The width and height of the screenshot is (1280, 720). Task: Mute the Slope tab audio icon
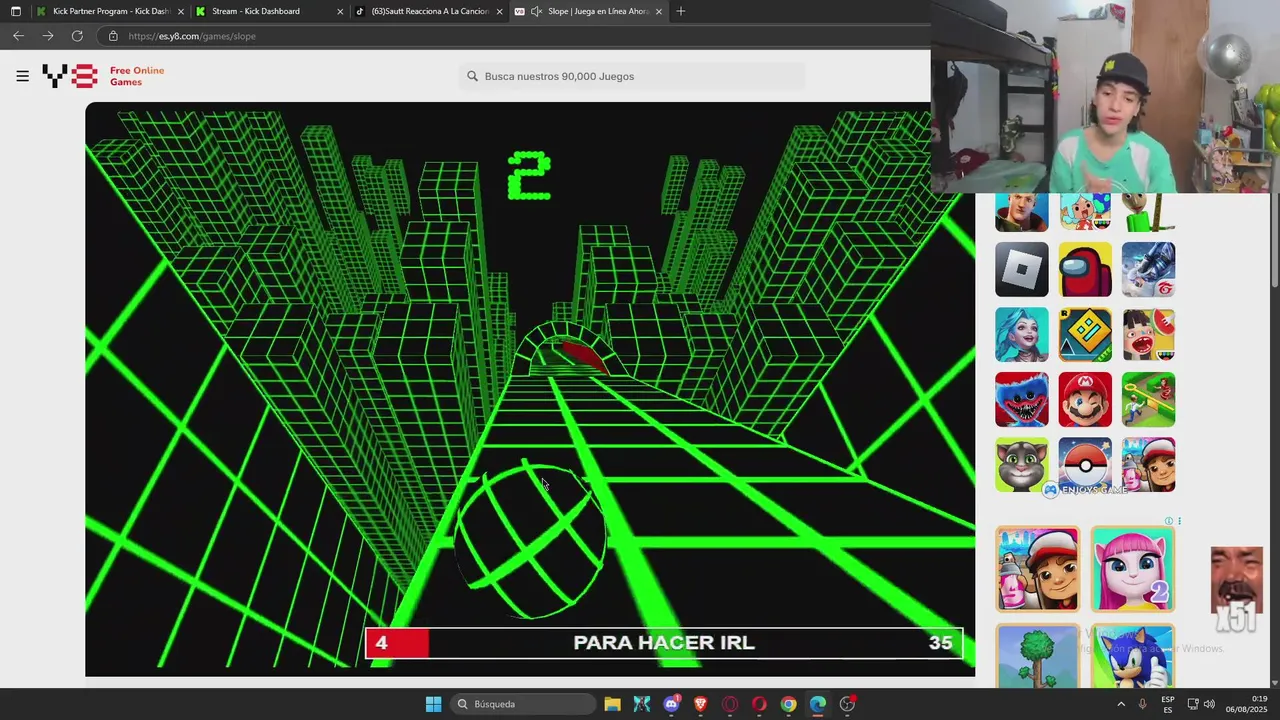536,11
